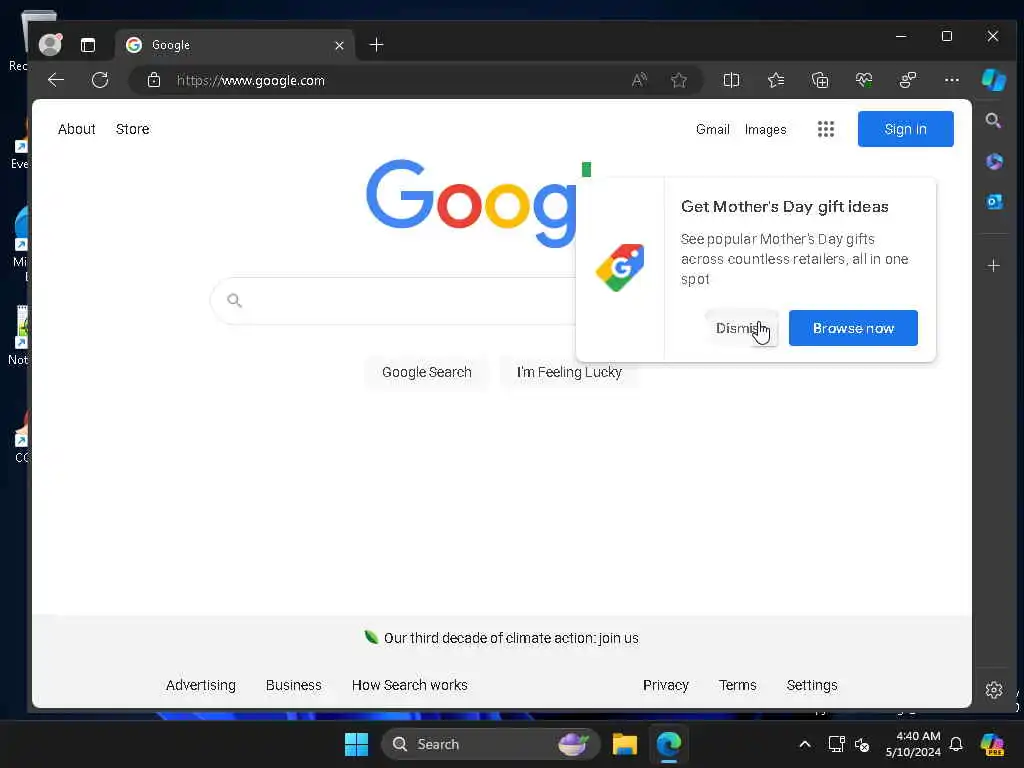The width and height of the screenshot is (1024, 768).
Task: Open the notification bell
Action: click(x=955, y=744)
